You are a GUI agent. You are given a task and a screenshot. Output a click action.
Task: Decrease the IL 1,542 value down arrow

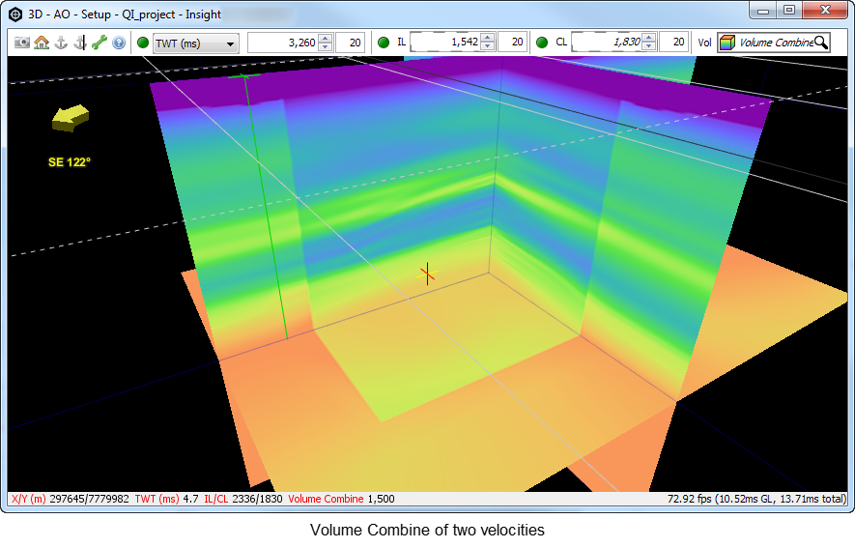pyautogui.click(x=488, y=47)
